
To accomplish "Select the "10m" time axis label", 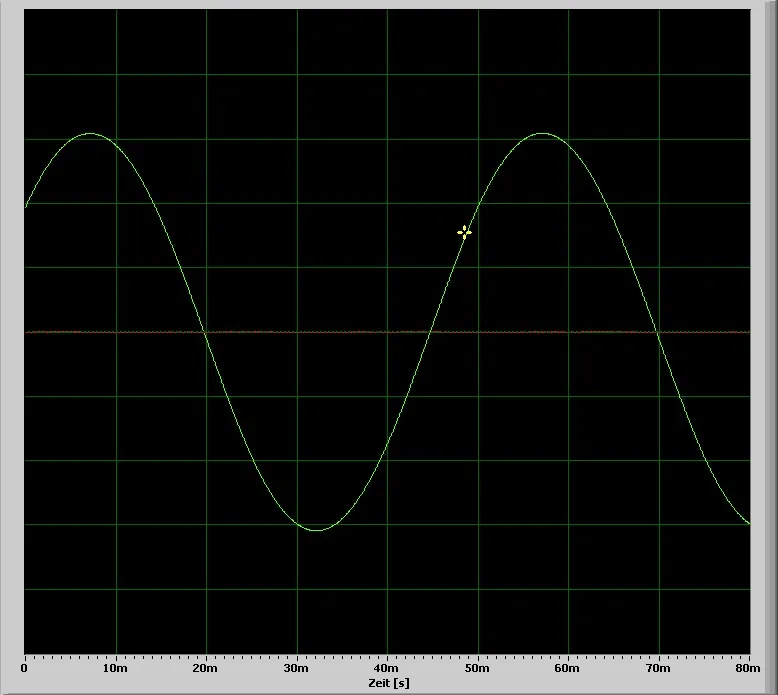I will [x=115, y=668].
